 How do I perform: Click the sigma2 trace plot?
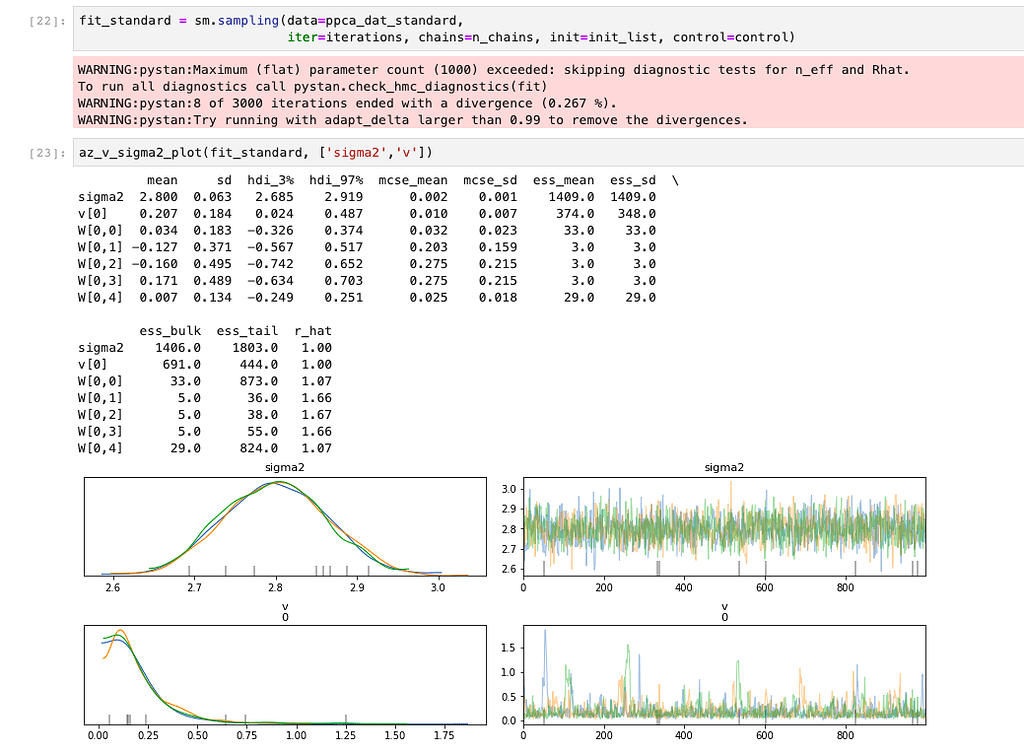724,528
